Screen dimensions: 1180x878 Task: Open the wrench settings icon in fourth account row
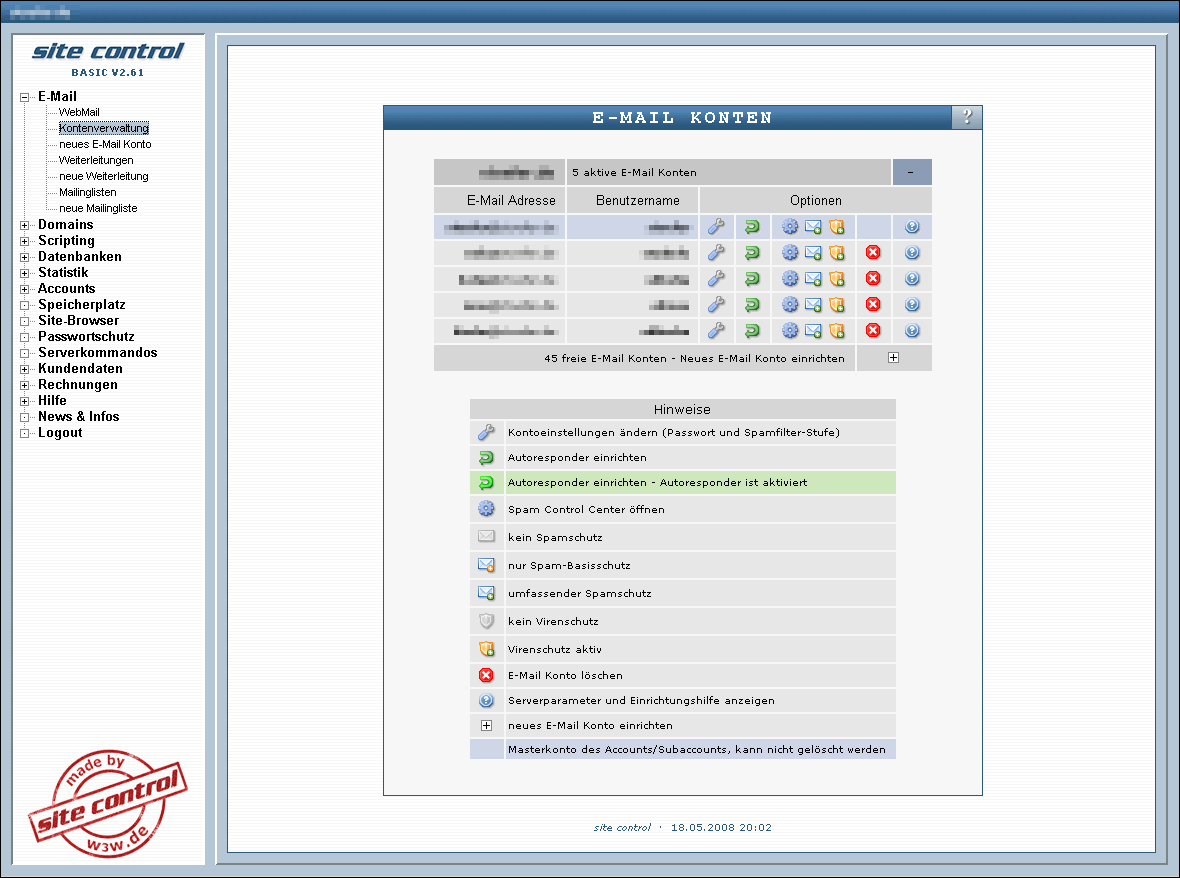(716, 305)
